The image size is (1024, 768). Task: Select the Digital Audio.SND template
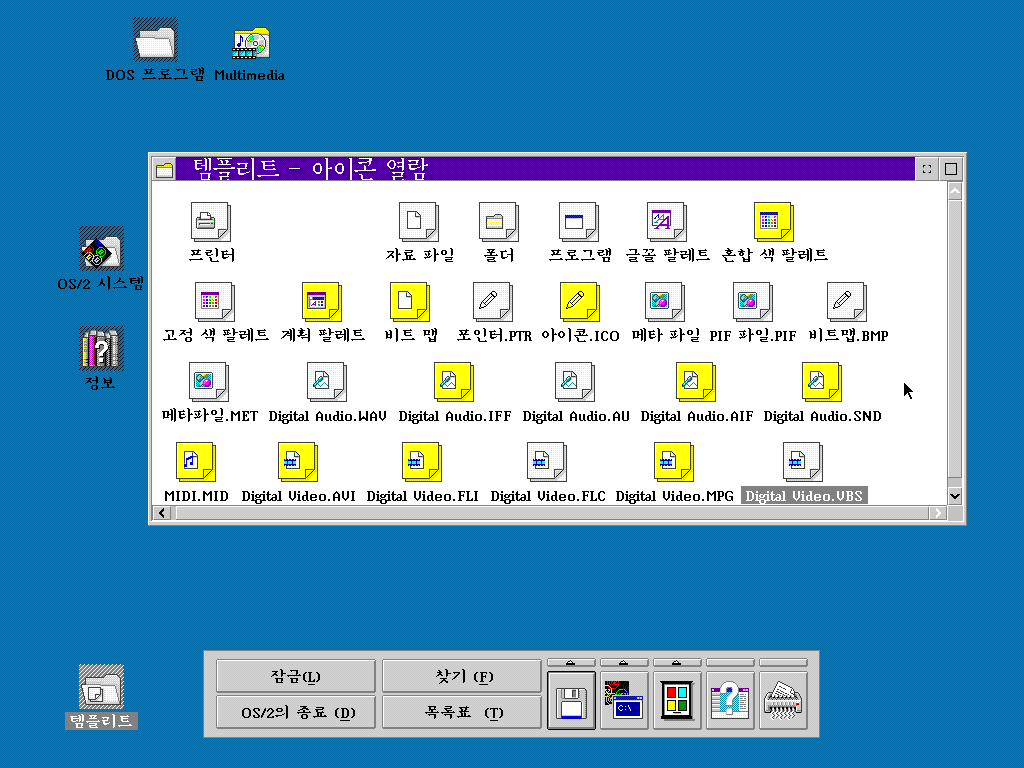822,382
